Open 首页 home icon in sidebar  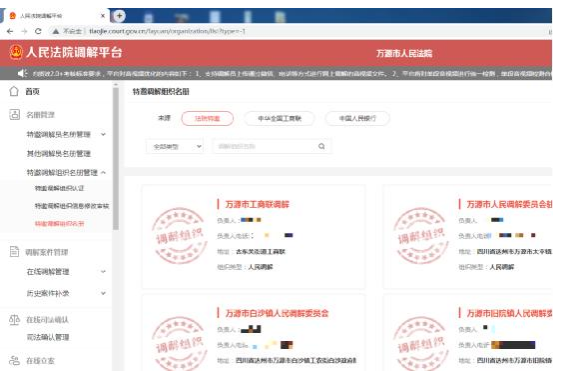coord(14,91)
